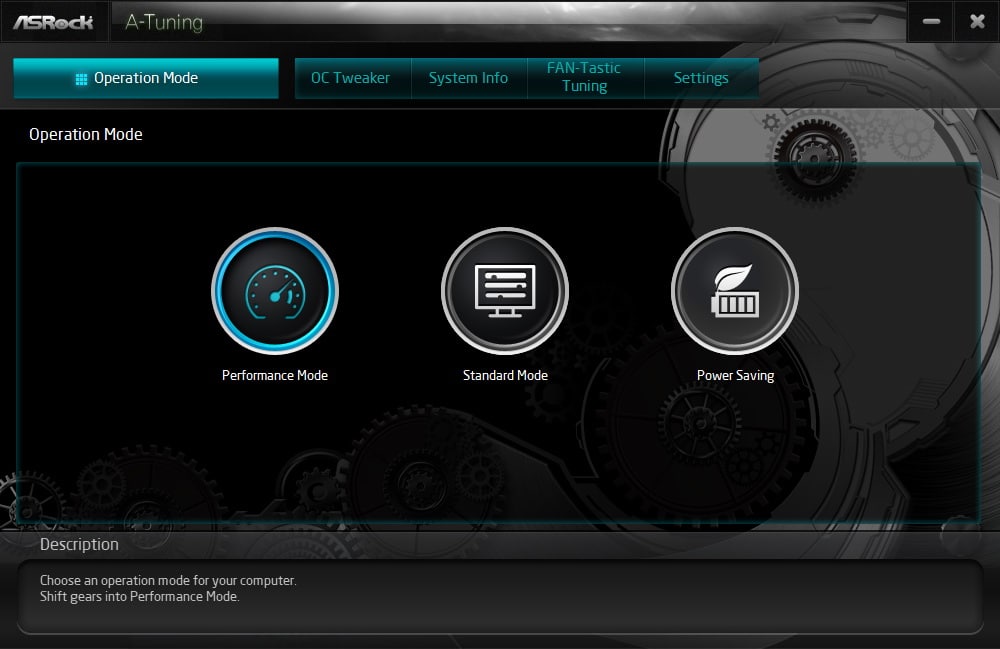This screenshot has width=1000, height=649.
Task: Go to the FAN-Tastic Tuning tab
Action: [584, 78]
